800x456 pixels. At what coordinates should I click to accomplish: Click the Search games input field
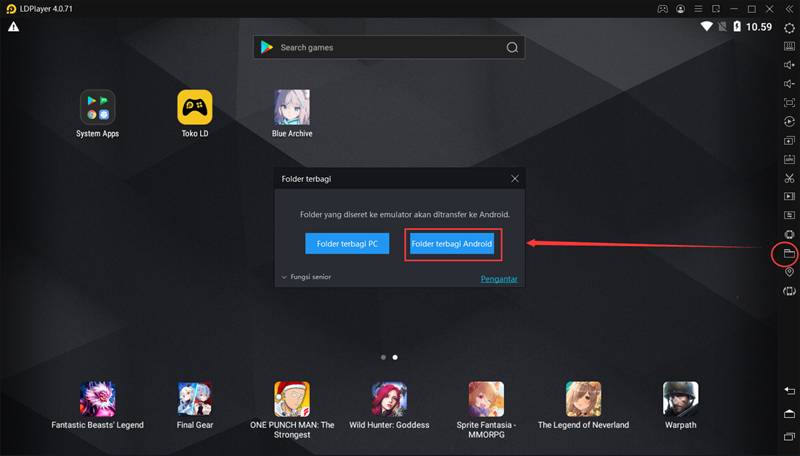(389, 47)
